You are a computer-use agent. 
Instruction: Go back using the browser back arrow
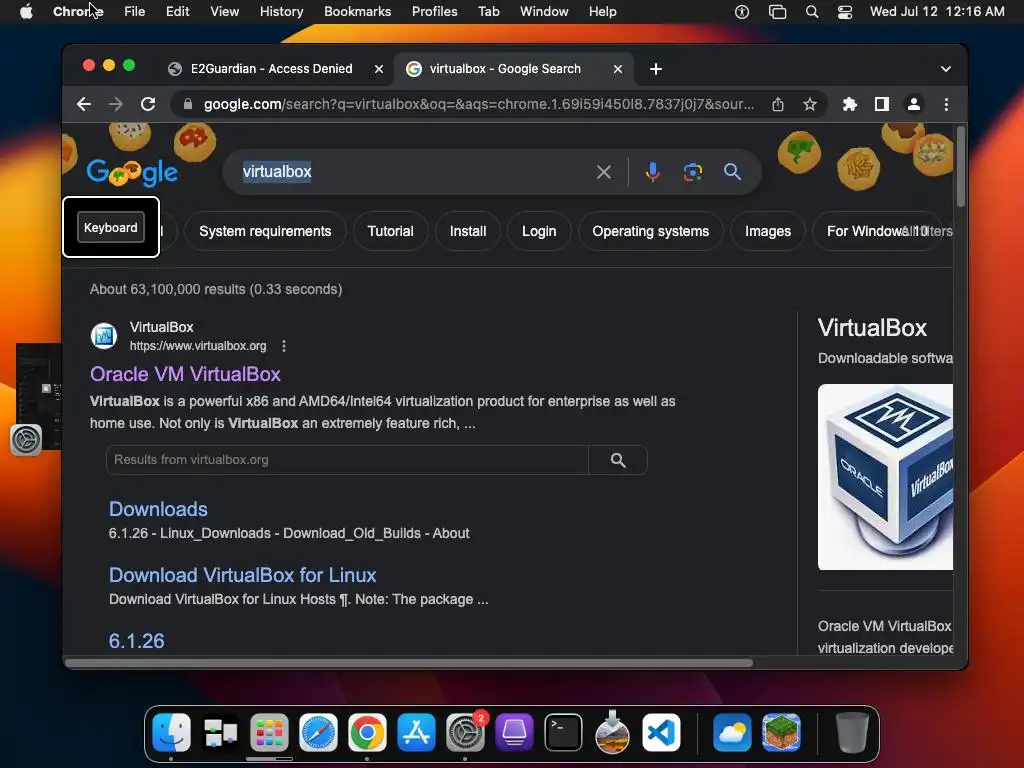click(84, 104)
